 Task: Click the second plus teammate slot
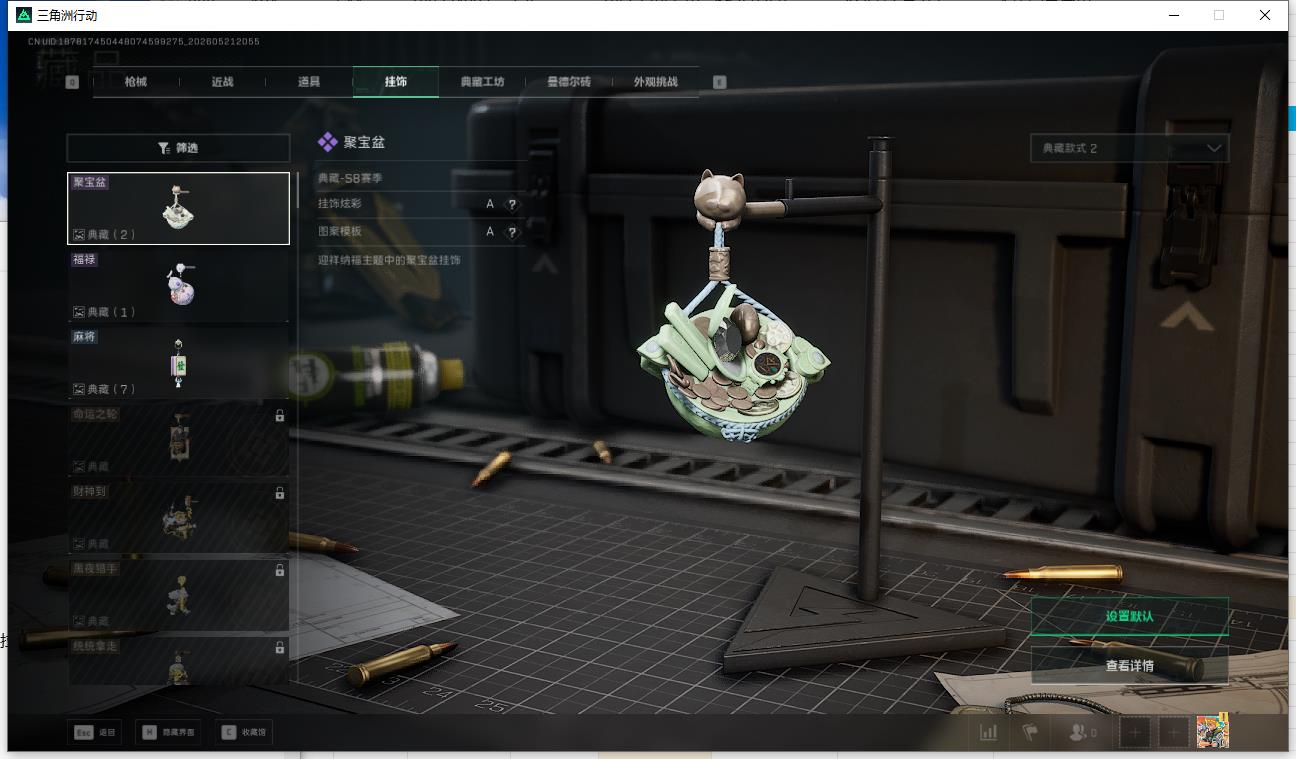tap(1173, 733)
